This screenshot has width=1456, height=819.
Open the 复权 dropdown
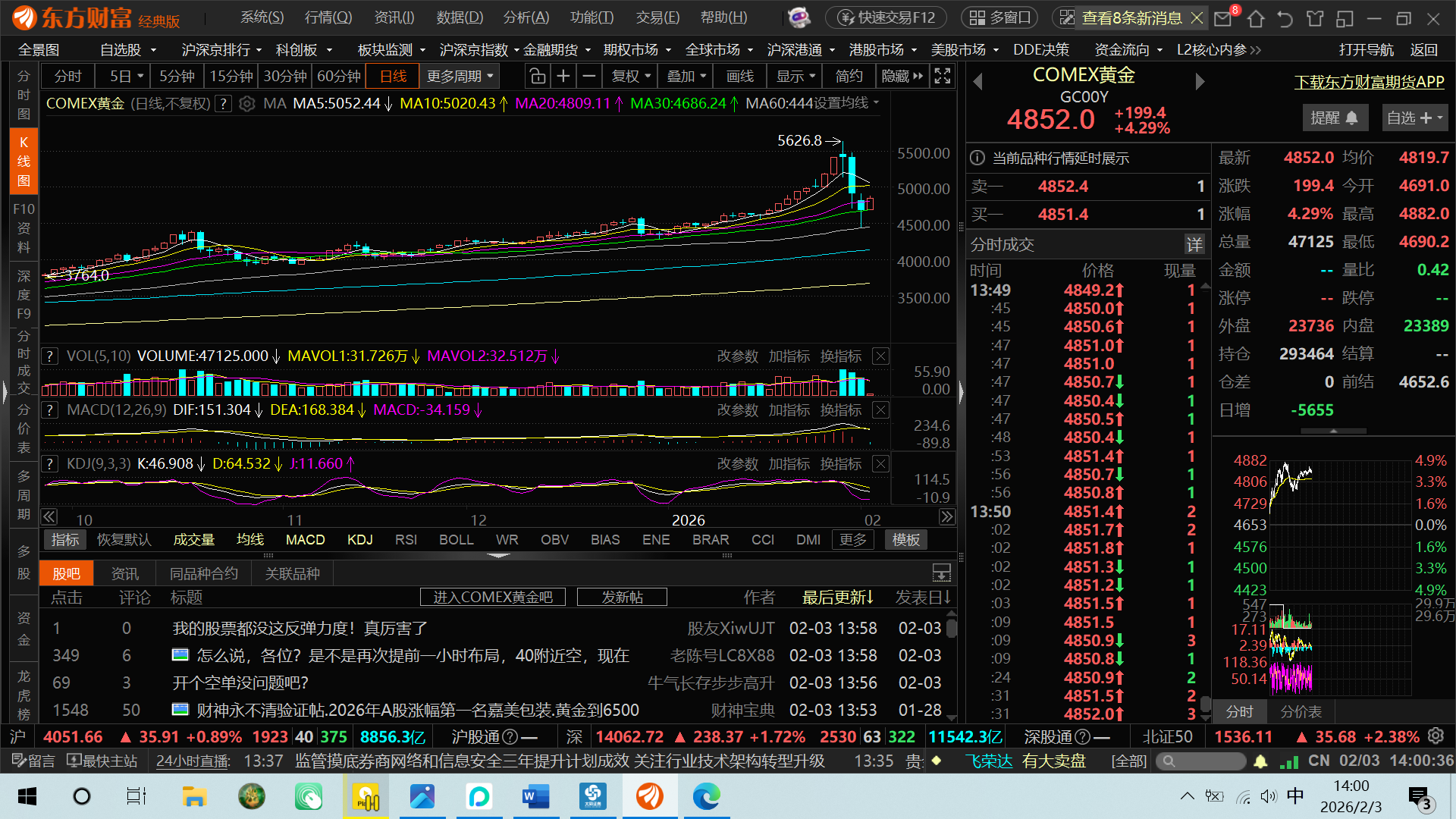[632, 76]
